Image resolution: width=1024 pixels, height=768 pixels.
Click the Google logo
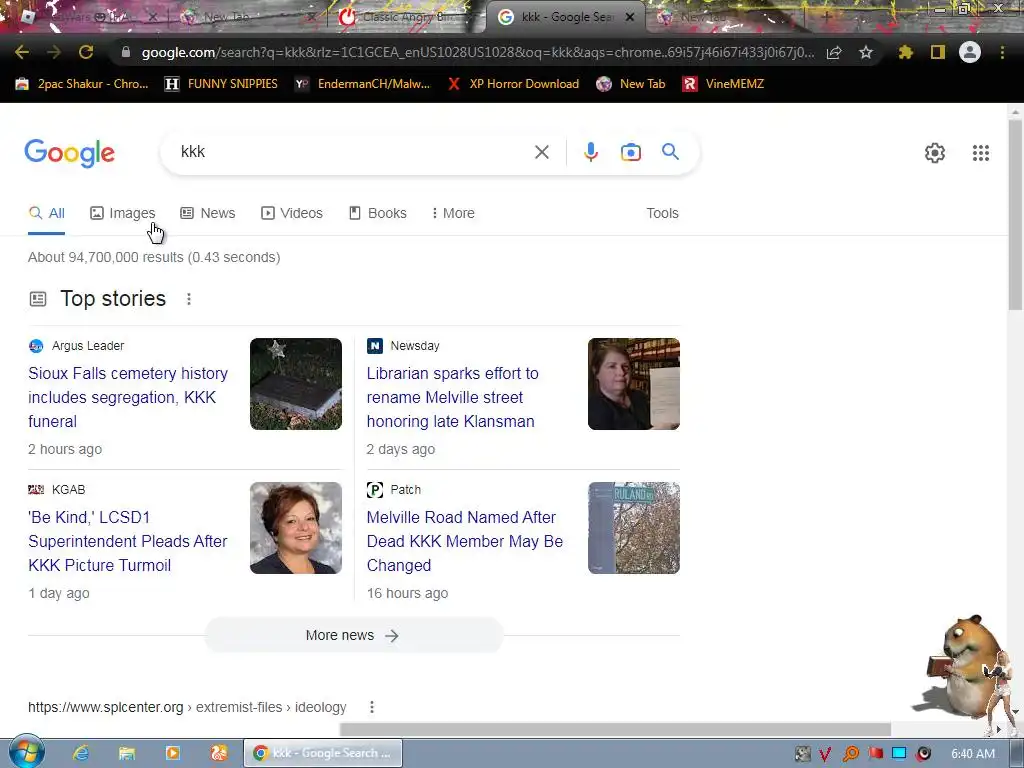(x=69, y=153)
